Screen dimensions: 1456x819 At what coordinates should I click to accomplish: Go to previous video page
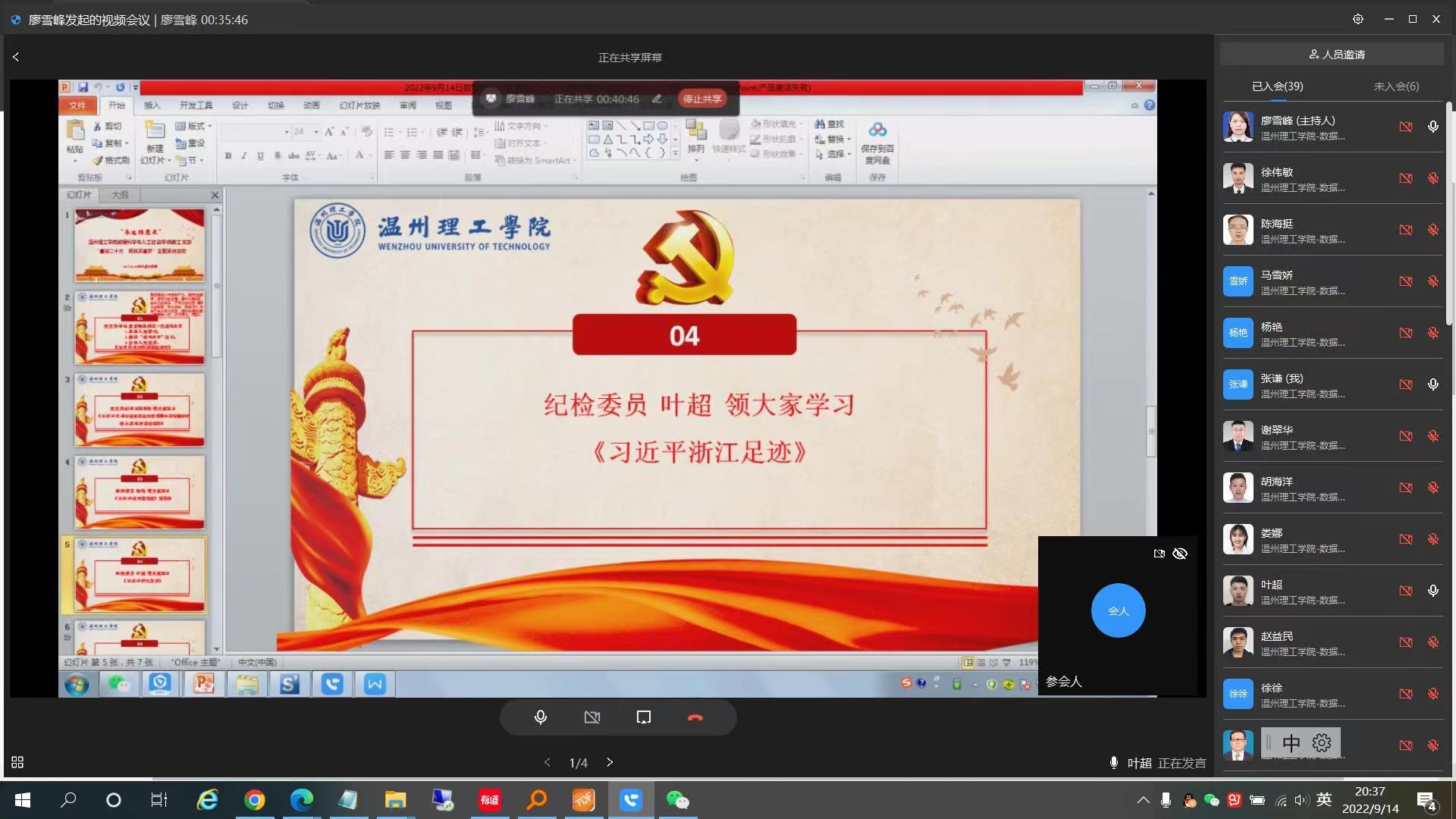[x=548, y=762]
